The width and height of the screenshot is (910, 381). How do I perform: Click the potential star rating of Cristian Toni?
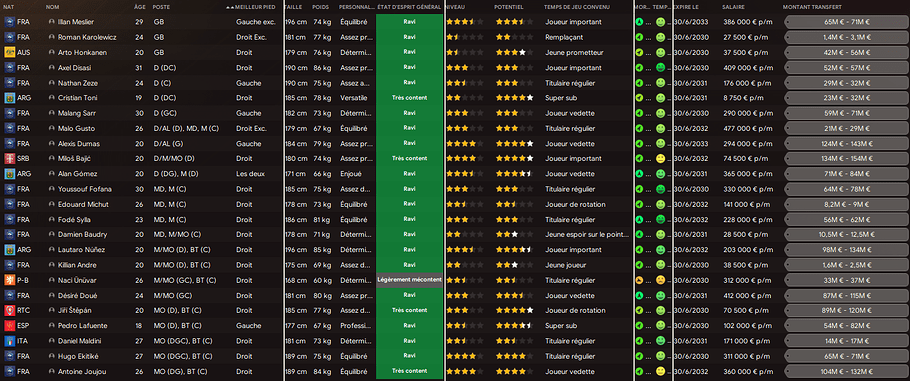click(x=514, y=98)
